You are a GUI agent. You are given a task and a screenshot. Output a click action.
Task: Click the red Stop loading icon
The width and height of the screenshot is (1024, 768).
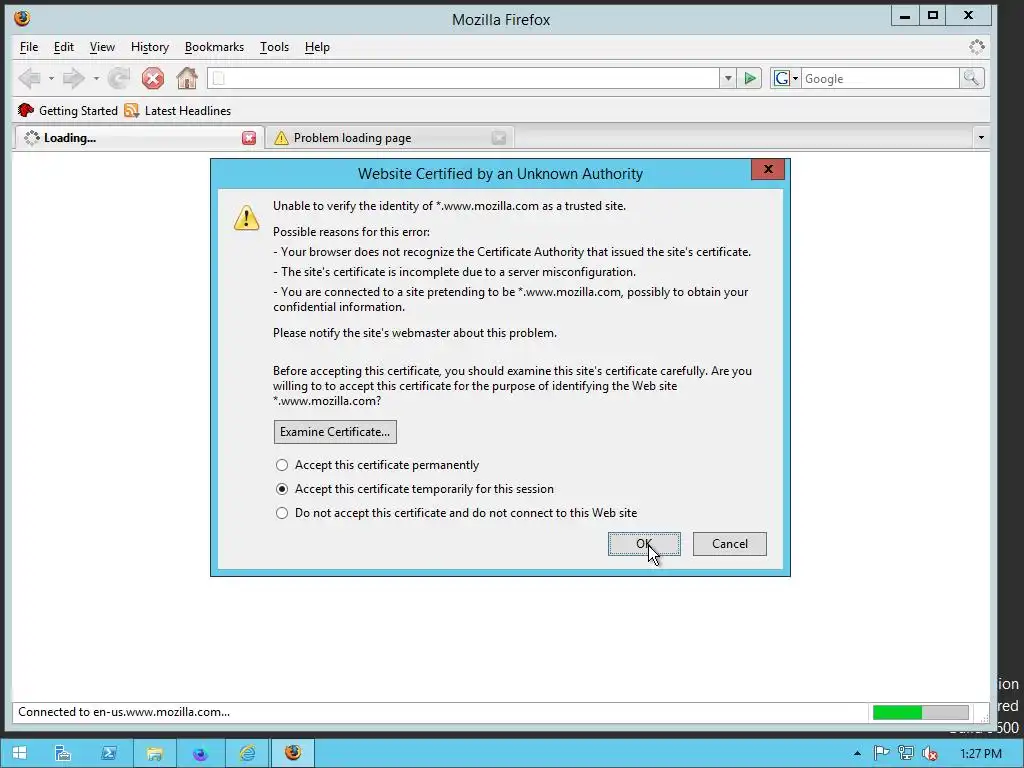[x=153, y=79]
